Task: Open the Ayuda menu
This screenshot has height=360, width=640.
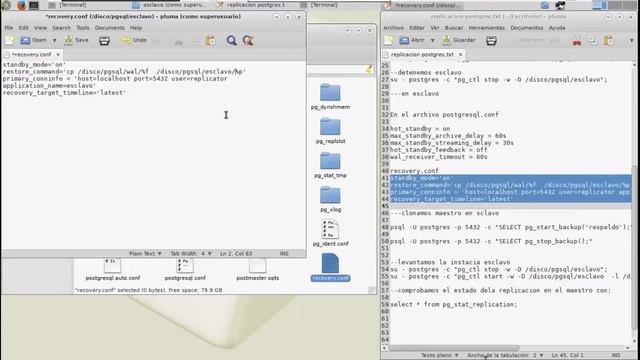Action: pyautogui.click(x=557, y=28)
